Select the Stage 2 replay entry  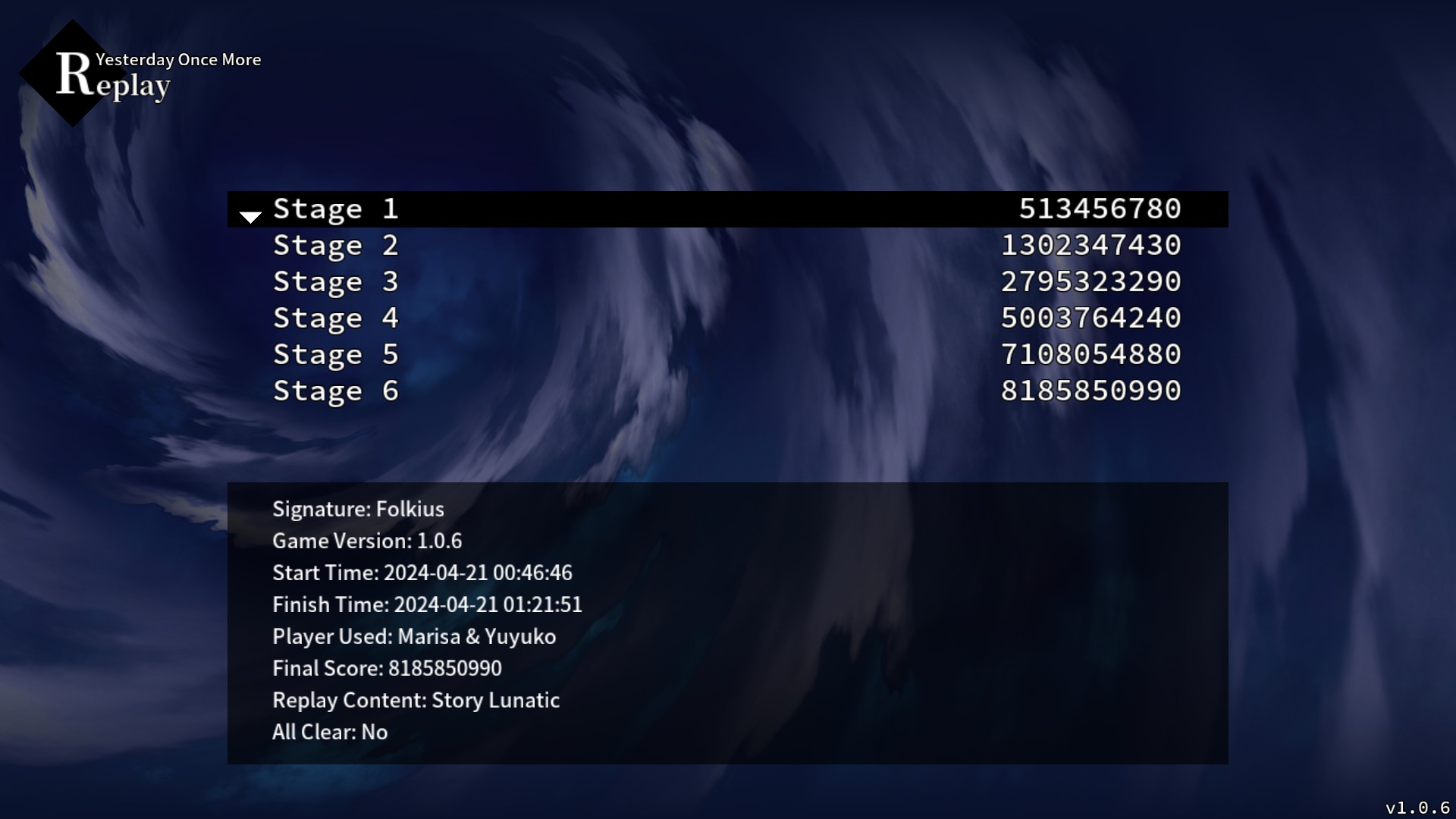click(336, 246)
